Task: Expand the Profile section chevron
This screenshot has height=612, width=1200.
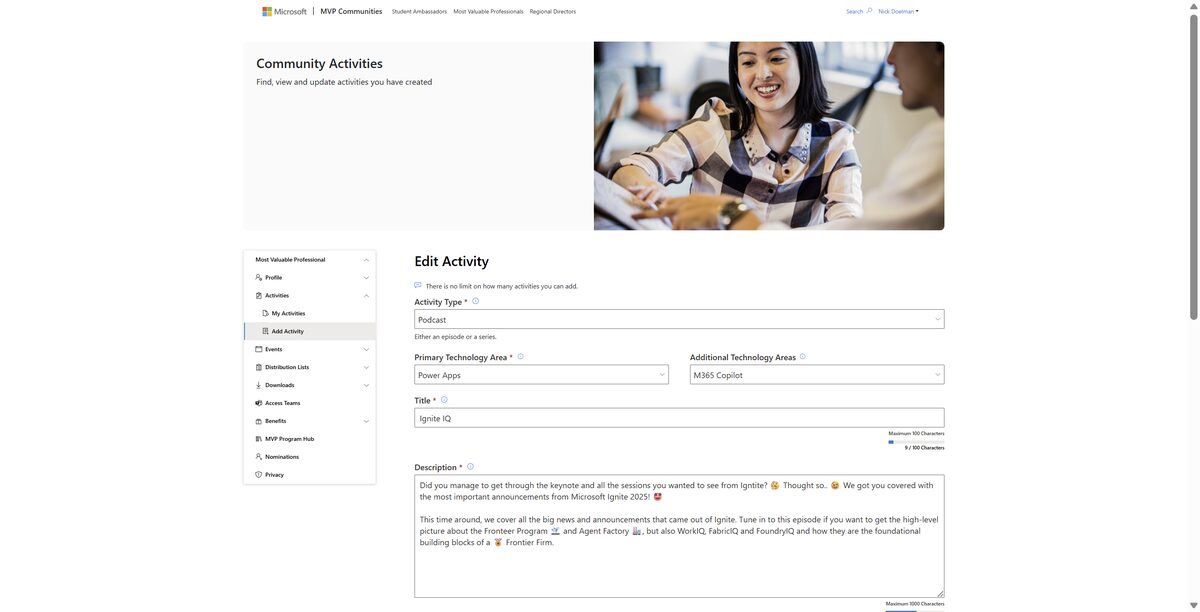Action: (x=366, y=277)
